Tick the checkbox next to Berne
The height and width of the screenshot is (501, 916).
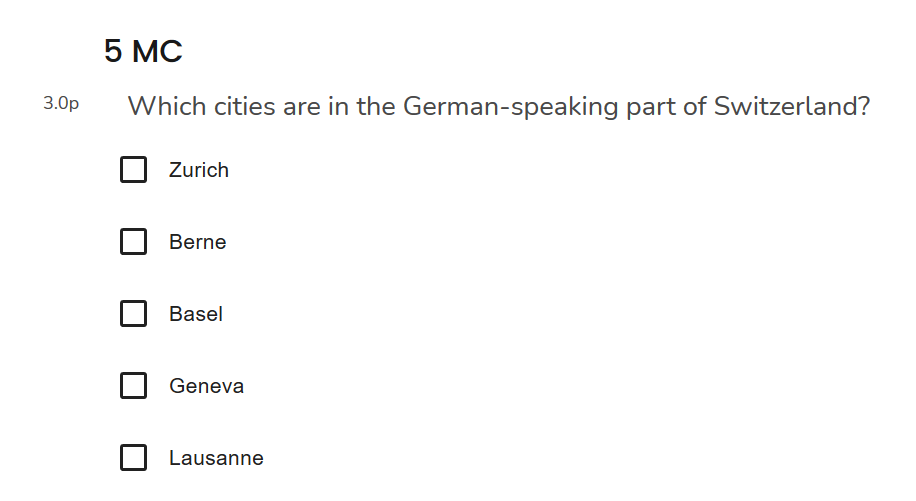click(133, 242)
